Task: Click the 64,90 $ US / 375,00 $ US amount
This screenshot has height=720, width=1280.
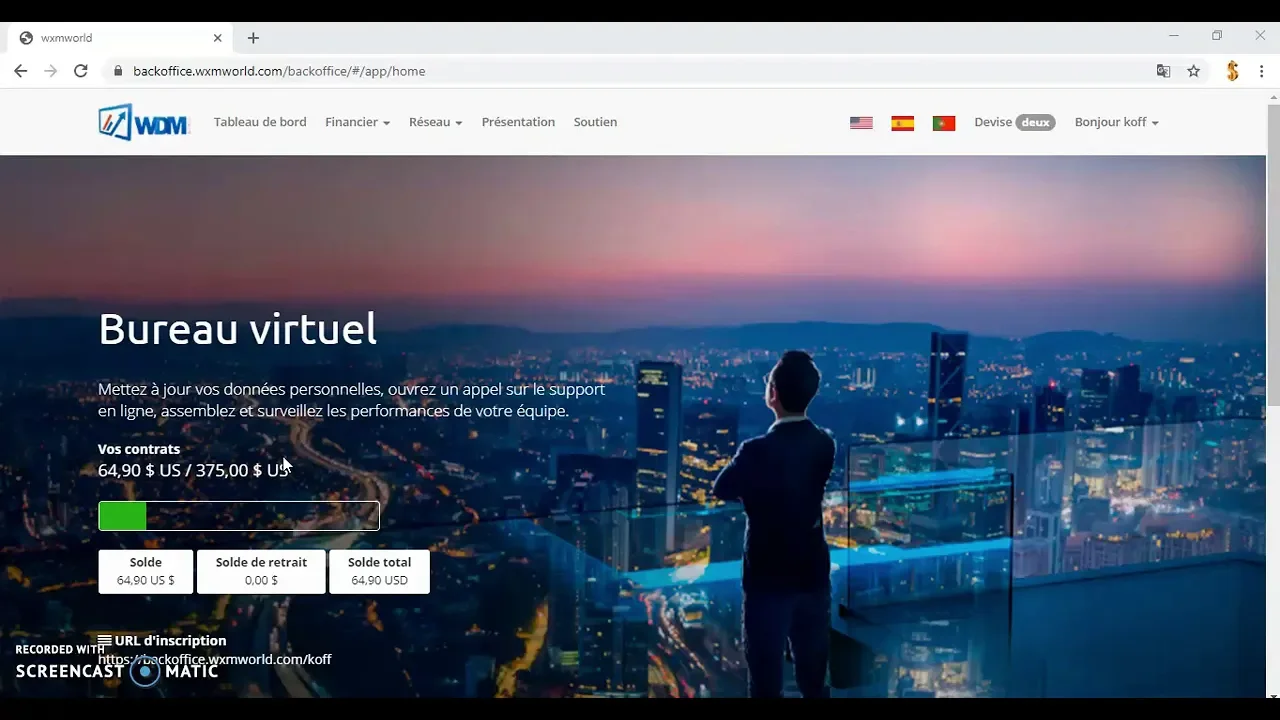Action: click(193, 470)
